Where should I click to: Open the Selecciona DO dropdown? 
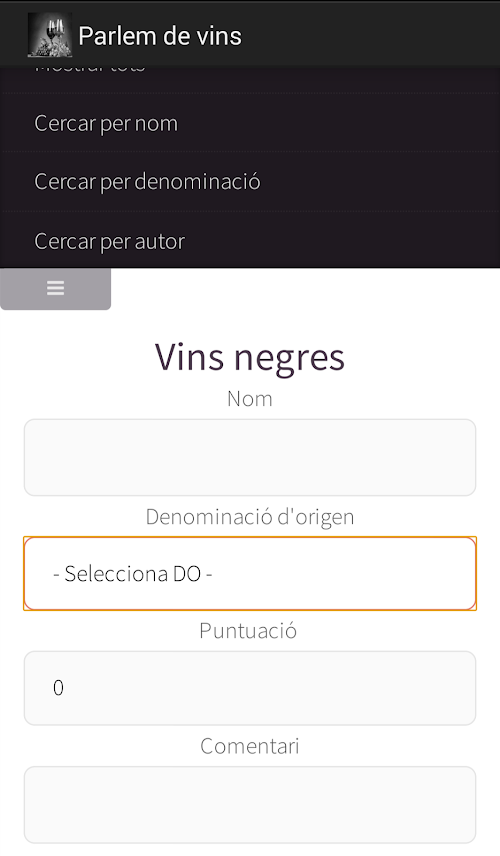click(250, 573)
